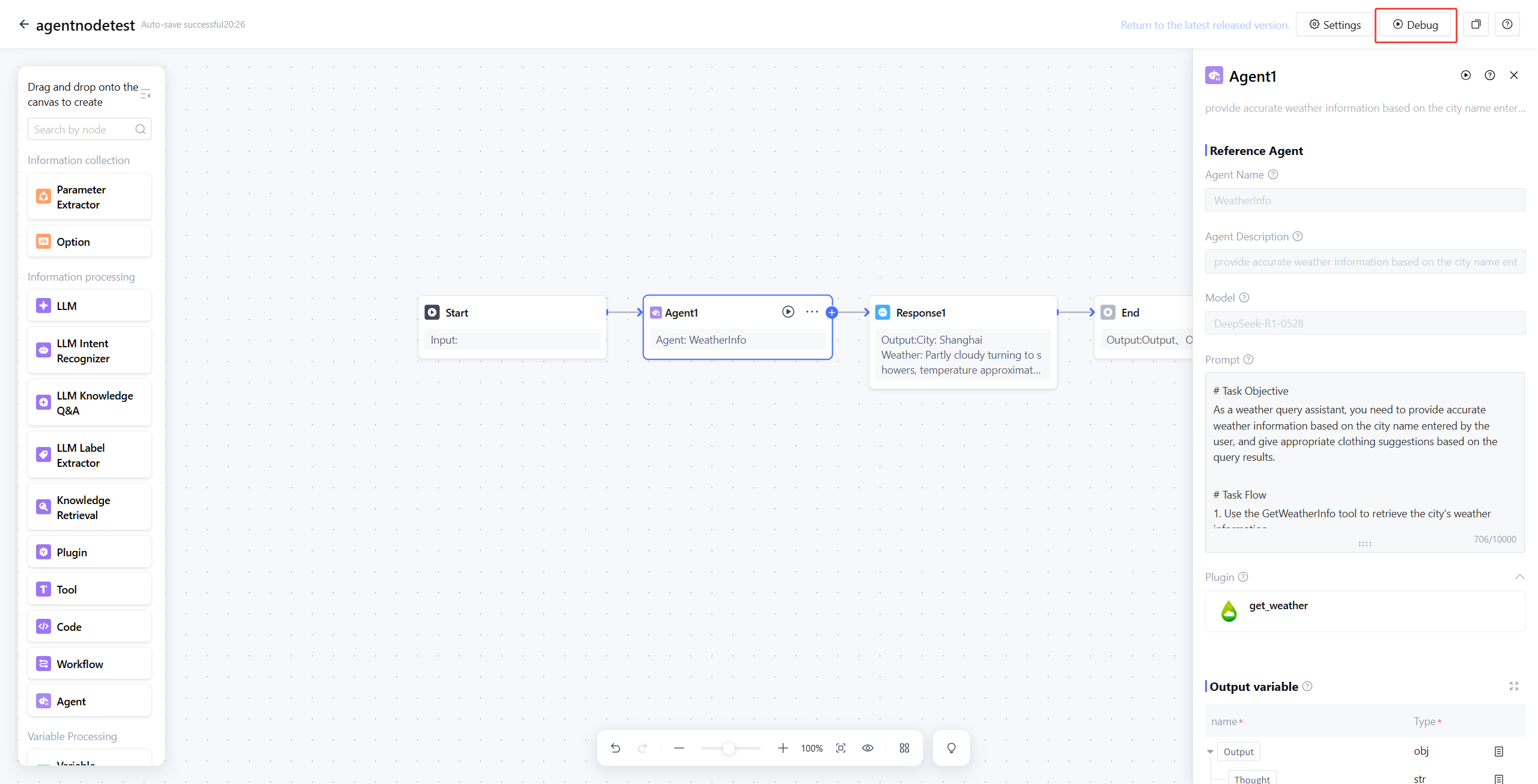Click the lightbulb tips button
This screenshot has width=1538, height=784.
pyautogui.click(x=951, y=748)
